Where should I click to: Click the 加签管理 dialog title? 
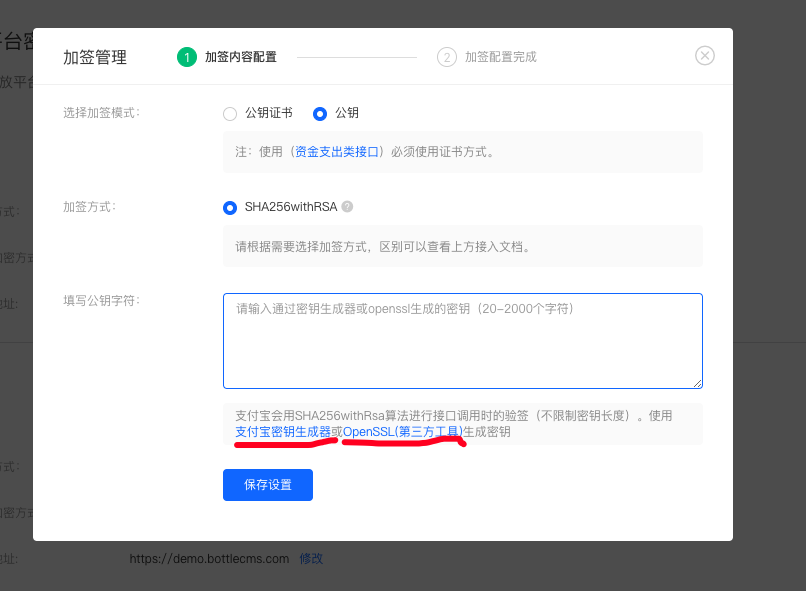click(x=95, y=58)
